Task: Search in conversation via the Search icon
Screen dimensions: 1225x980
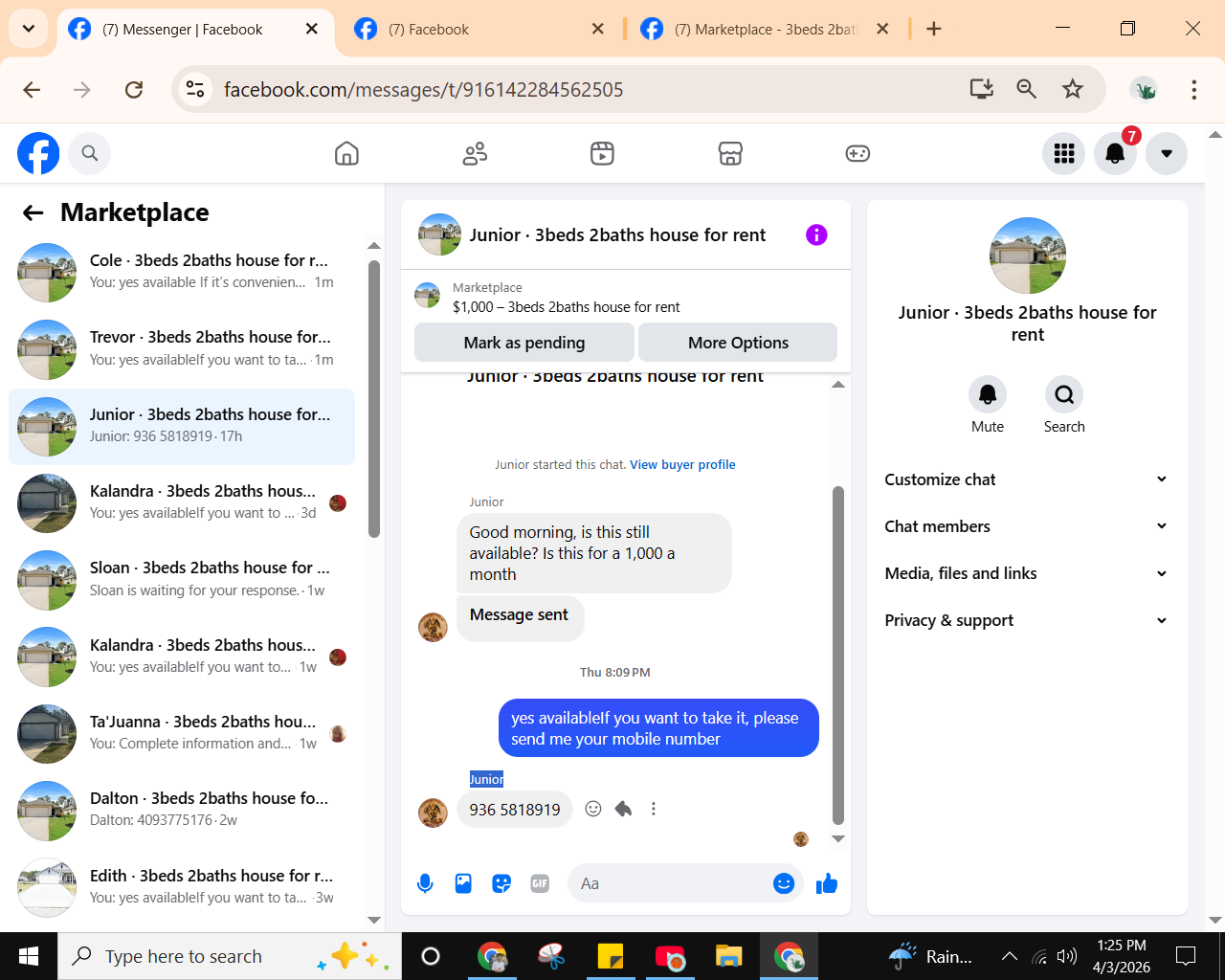Action: 1064,393
